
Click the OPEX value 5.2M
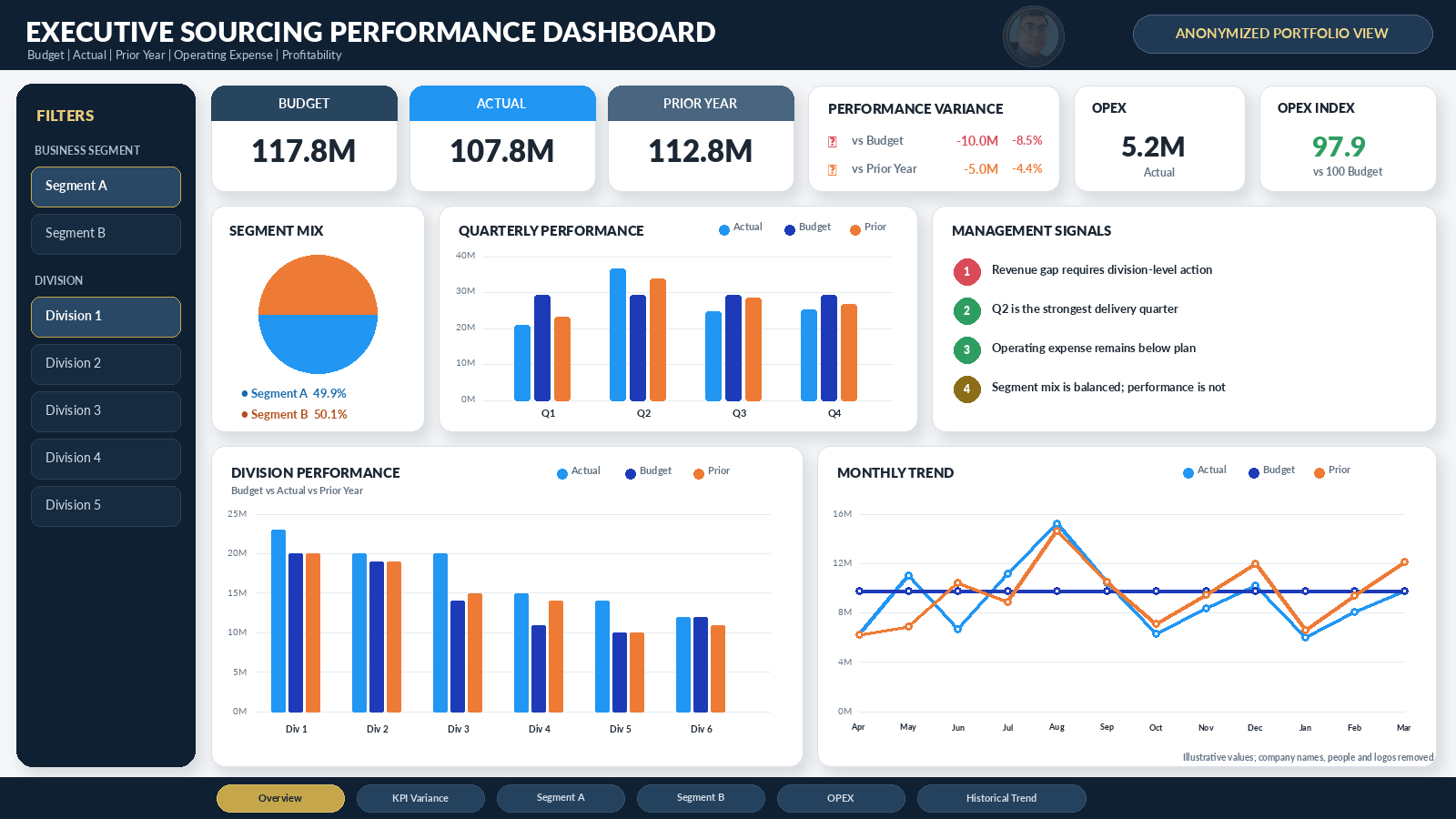pyautogui.click(x=1153, y=147)
